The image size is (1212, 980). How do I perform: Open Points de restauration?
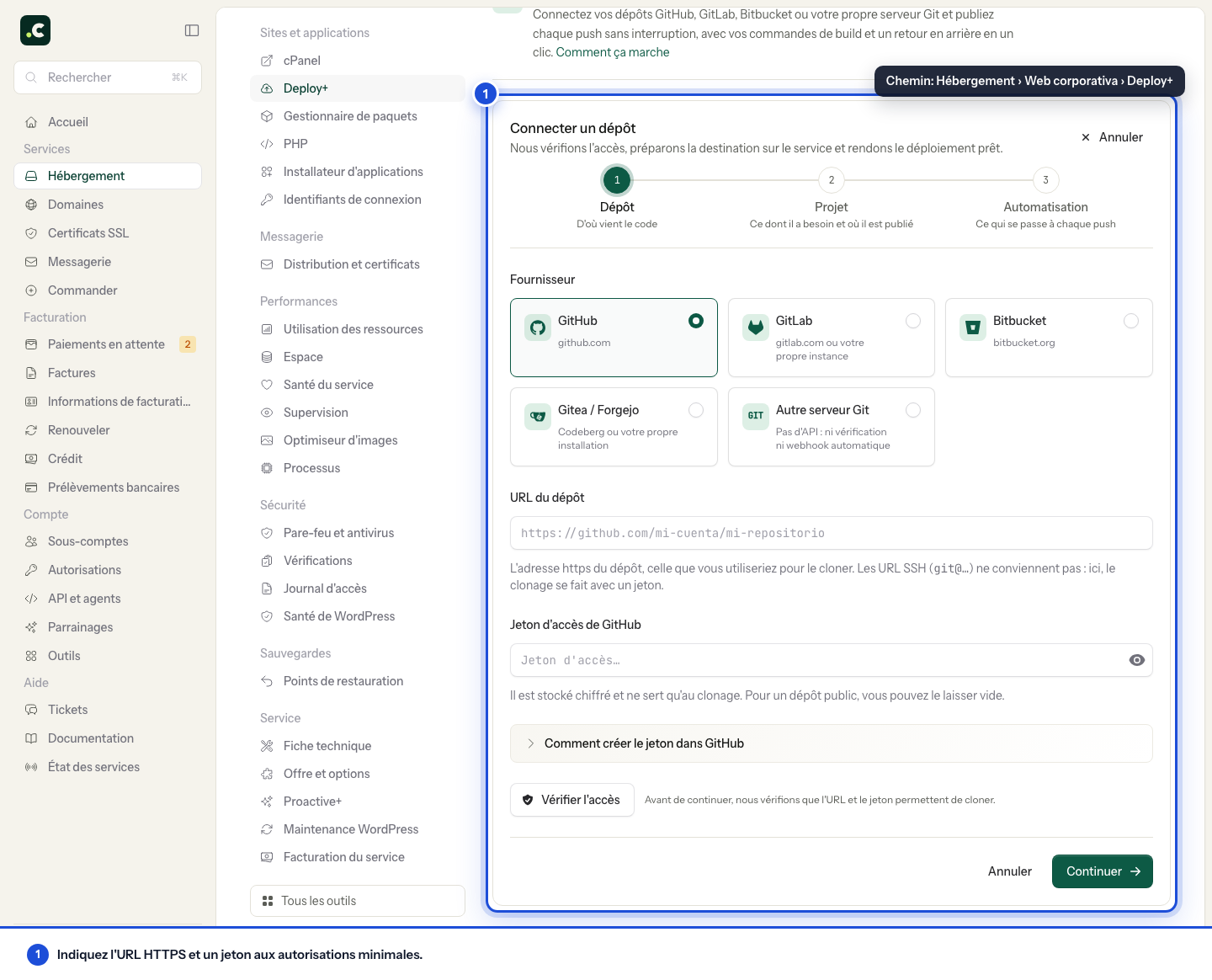[x=358, y=681]
